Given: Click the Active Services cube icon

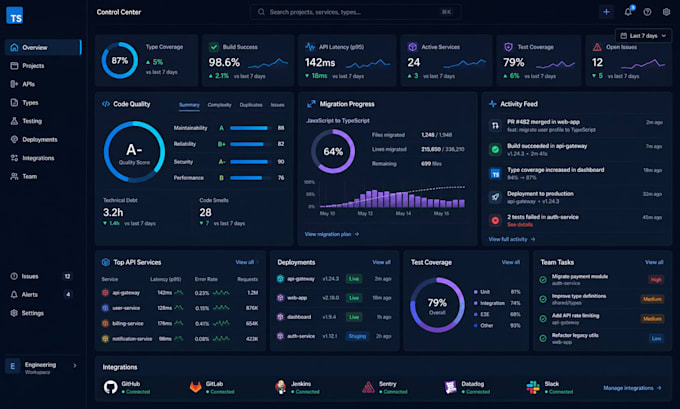Looking at the screenshot, I should 412,47.
